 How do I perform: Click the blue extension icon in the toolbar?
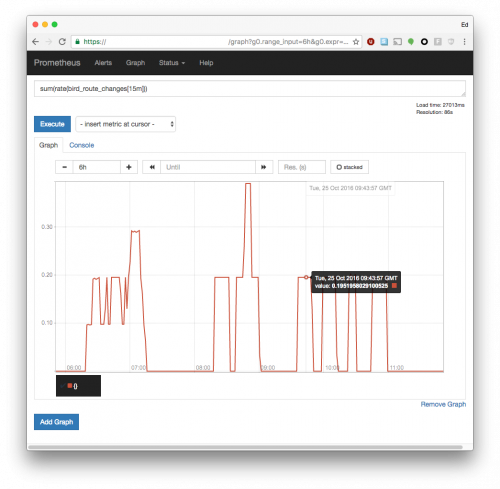click(x=384, y=42)
